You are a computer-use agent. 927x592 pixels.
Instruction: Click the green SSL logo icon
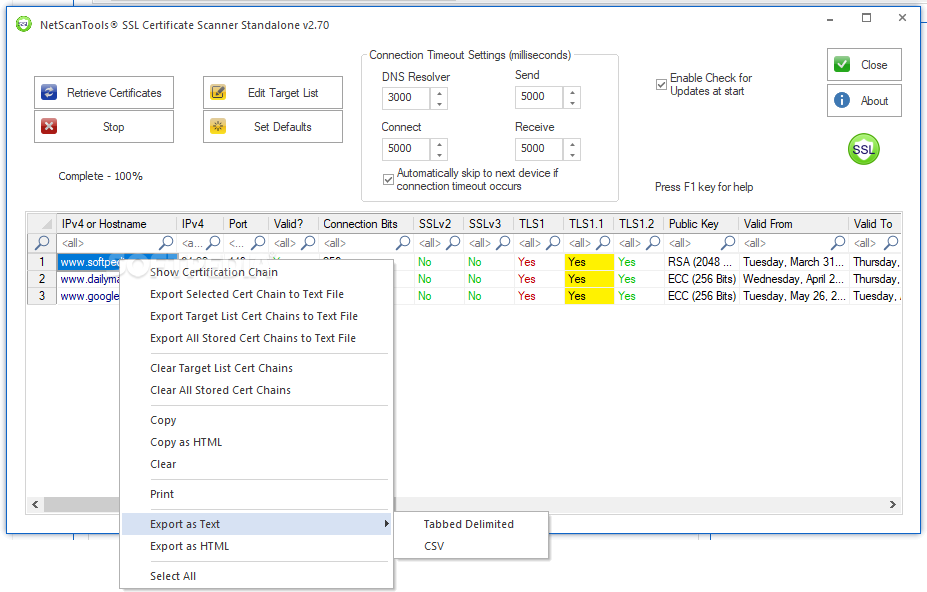pos(864,149)
